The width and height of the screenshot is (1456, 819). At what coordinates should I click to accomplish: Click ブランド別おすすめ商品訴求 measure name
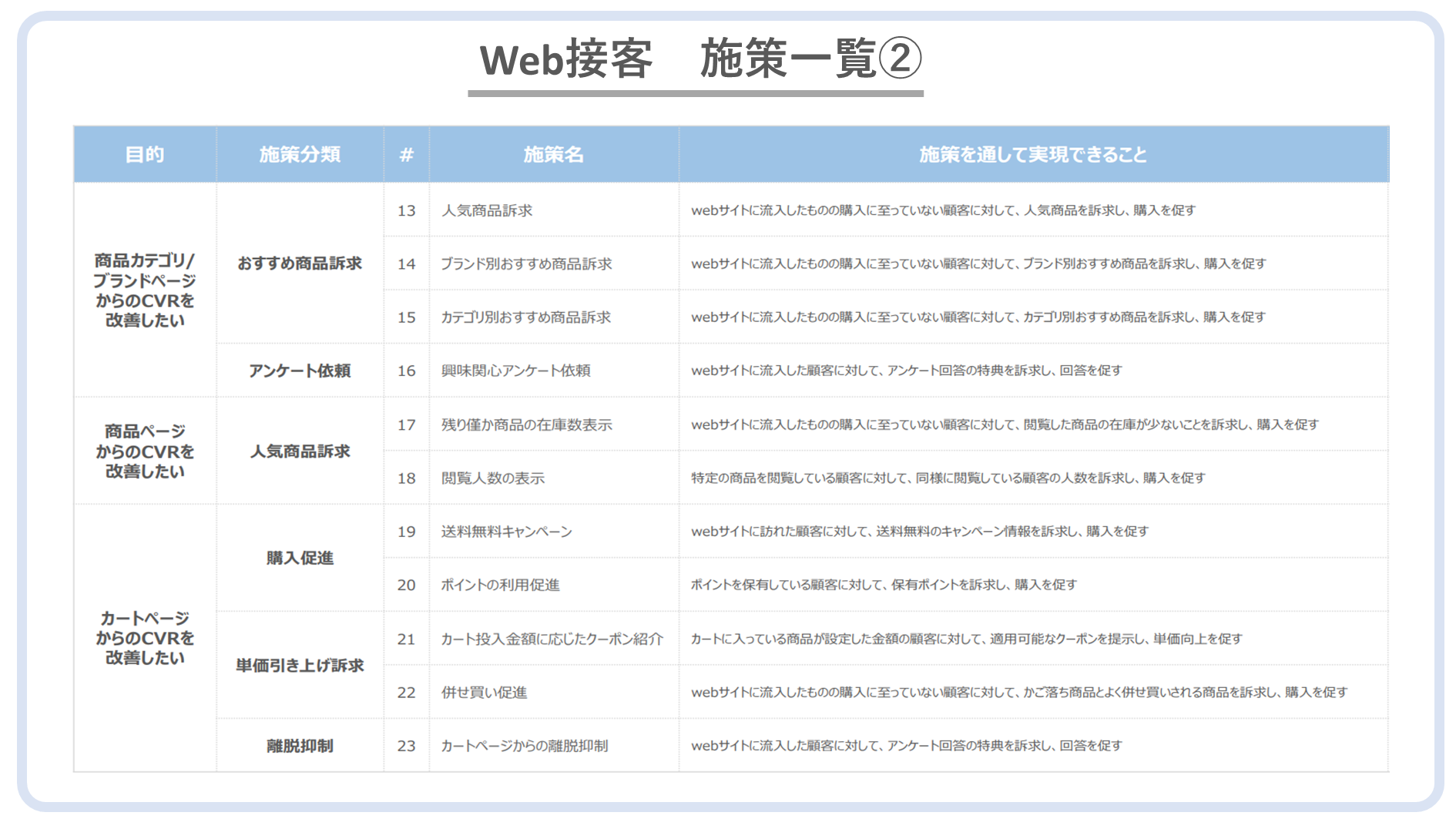click(x=526, y=263)
